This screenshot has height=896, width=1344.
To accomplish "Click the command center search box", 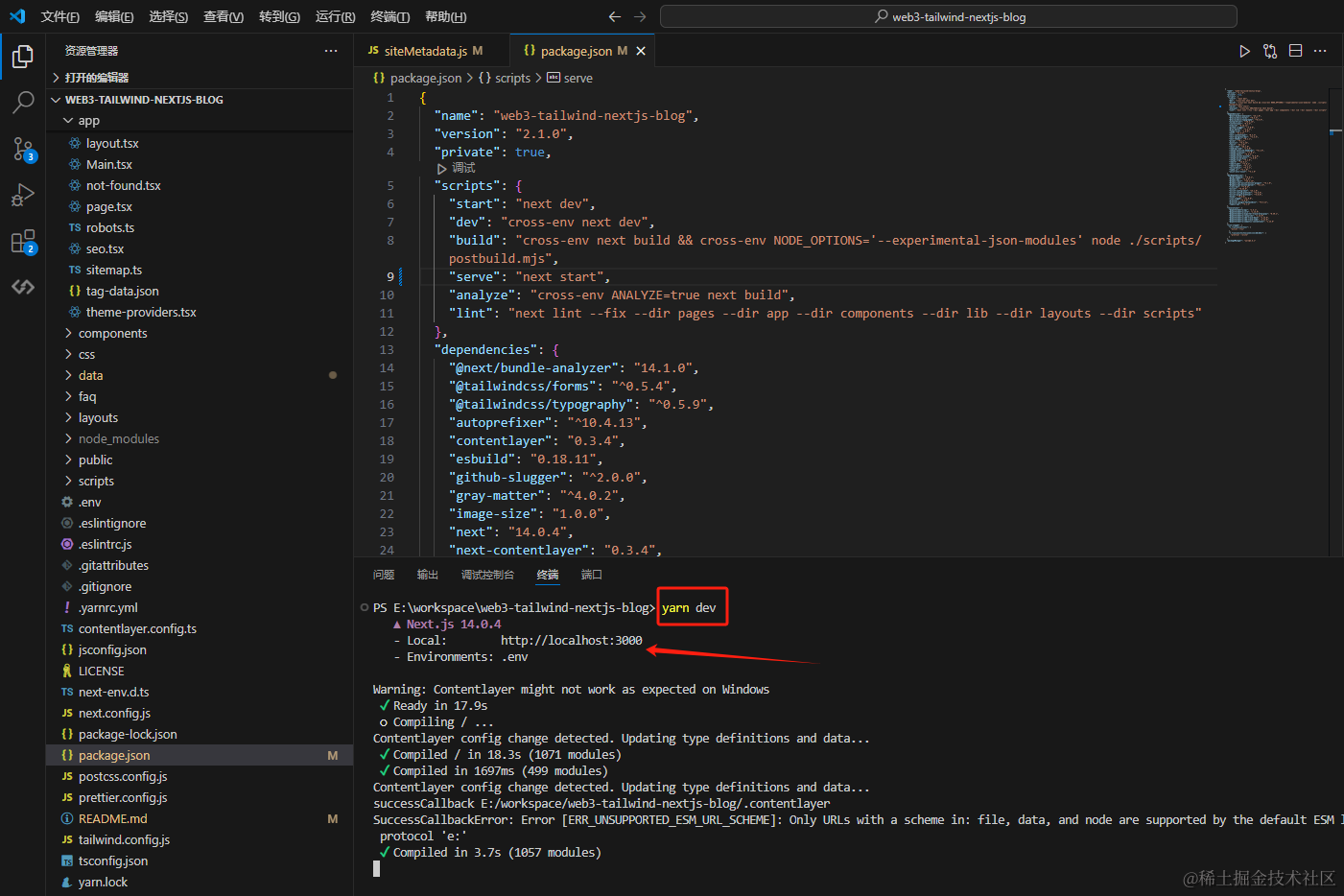I will 949,16.
